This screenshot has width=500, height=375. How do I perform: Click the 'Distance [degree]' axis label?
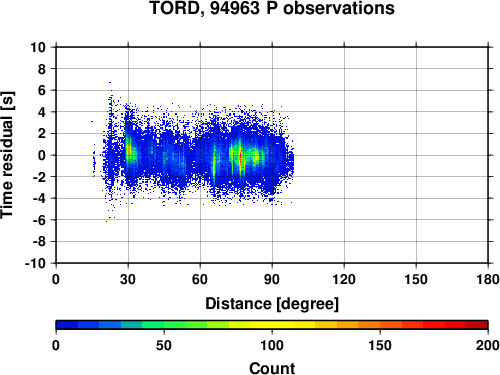(x=272, y=304)
